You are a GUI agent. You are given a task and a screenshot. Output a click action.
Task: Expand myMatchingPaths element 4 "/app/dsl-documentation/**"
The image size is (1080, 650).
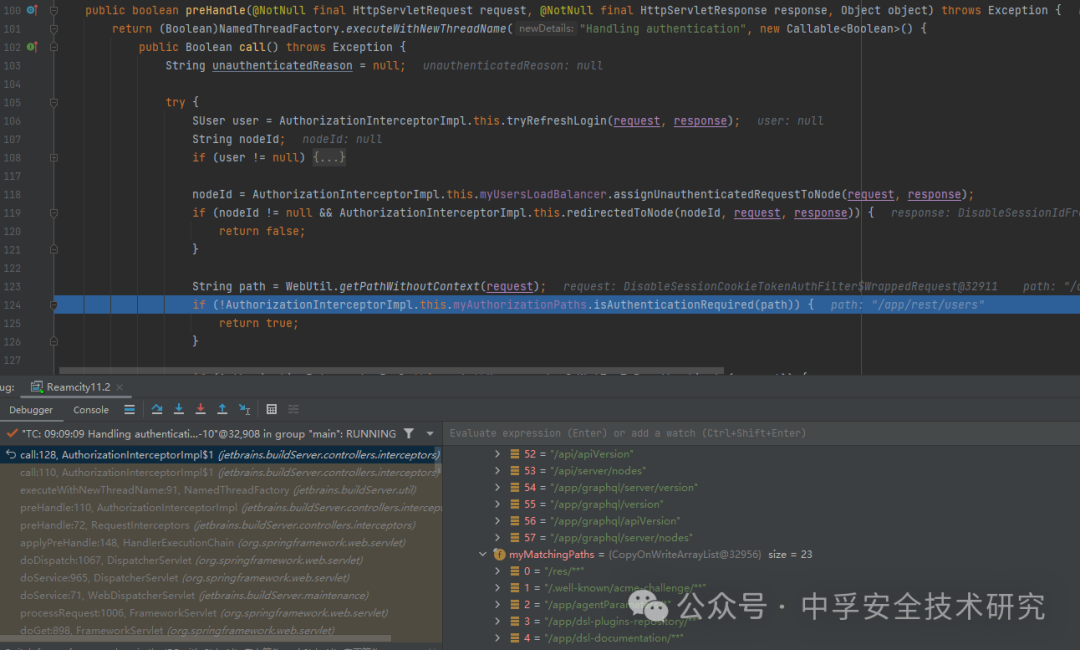(497, 638)
